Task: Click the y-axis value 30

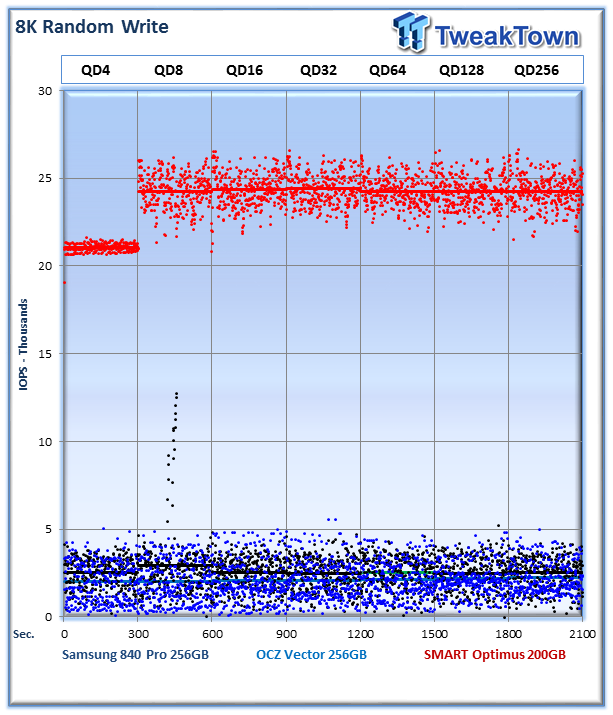Action: (x=45, y=91)
